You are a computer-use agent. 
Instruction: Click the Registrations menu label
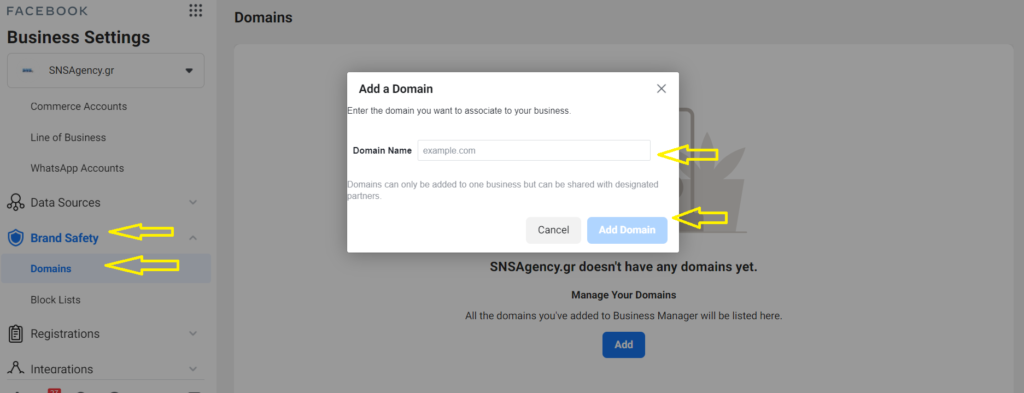[65, 334]
